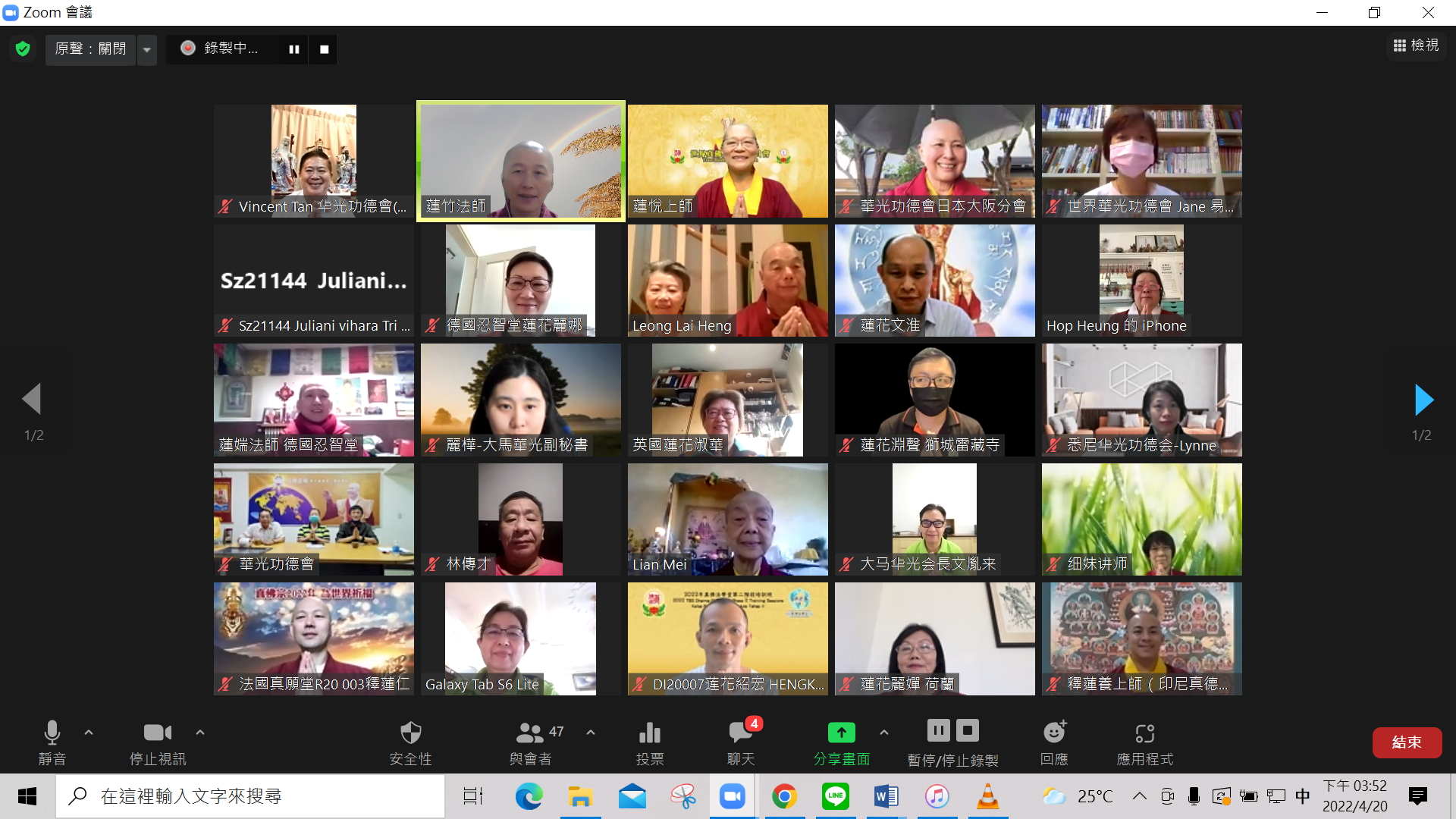
Task: Expand share screen options arrow
Action: pyautogui.click(x=884, y=733)
